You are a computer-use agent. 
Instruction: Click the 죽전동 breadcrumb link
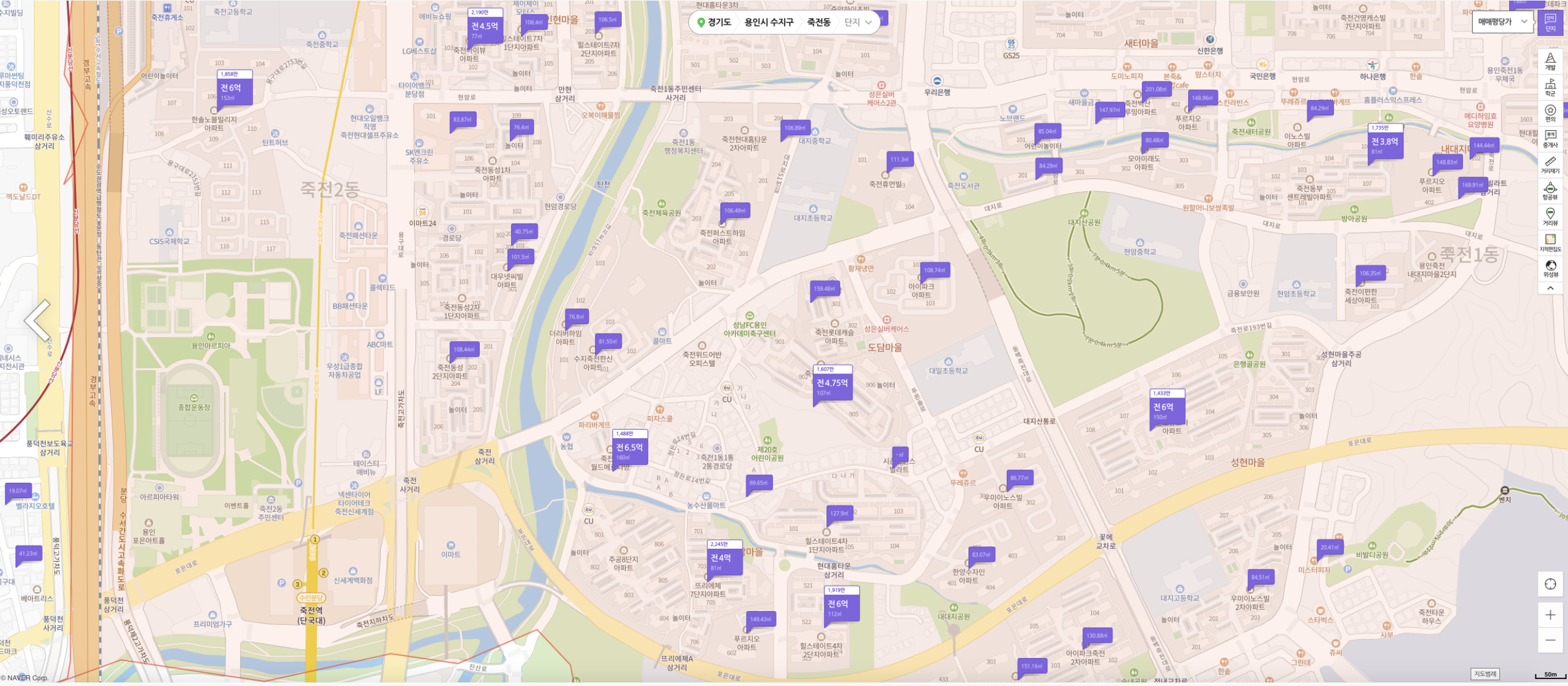(x=818, y=23)
